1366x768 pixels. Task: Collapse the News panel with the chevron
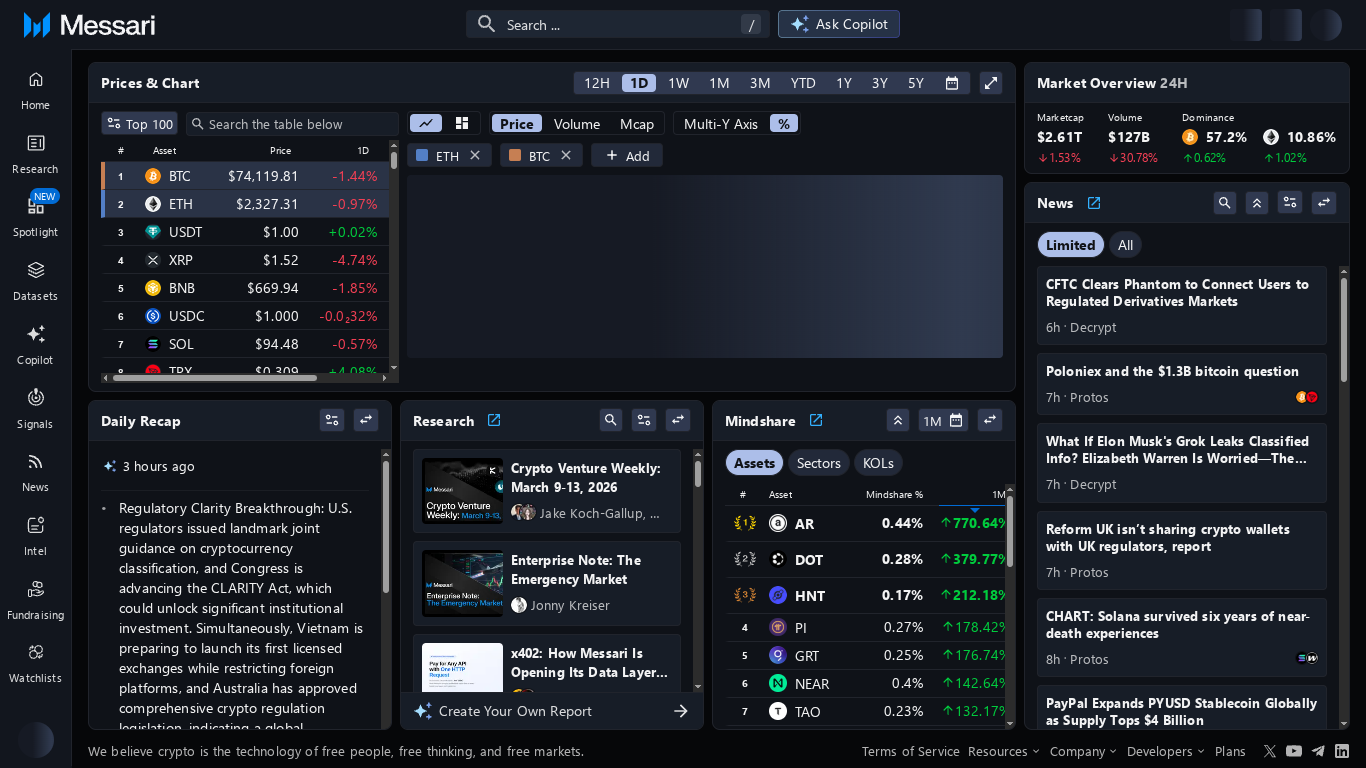[x=1257, y=202]
